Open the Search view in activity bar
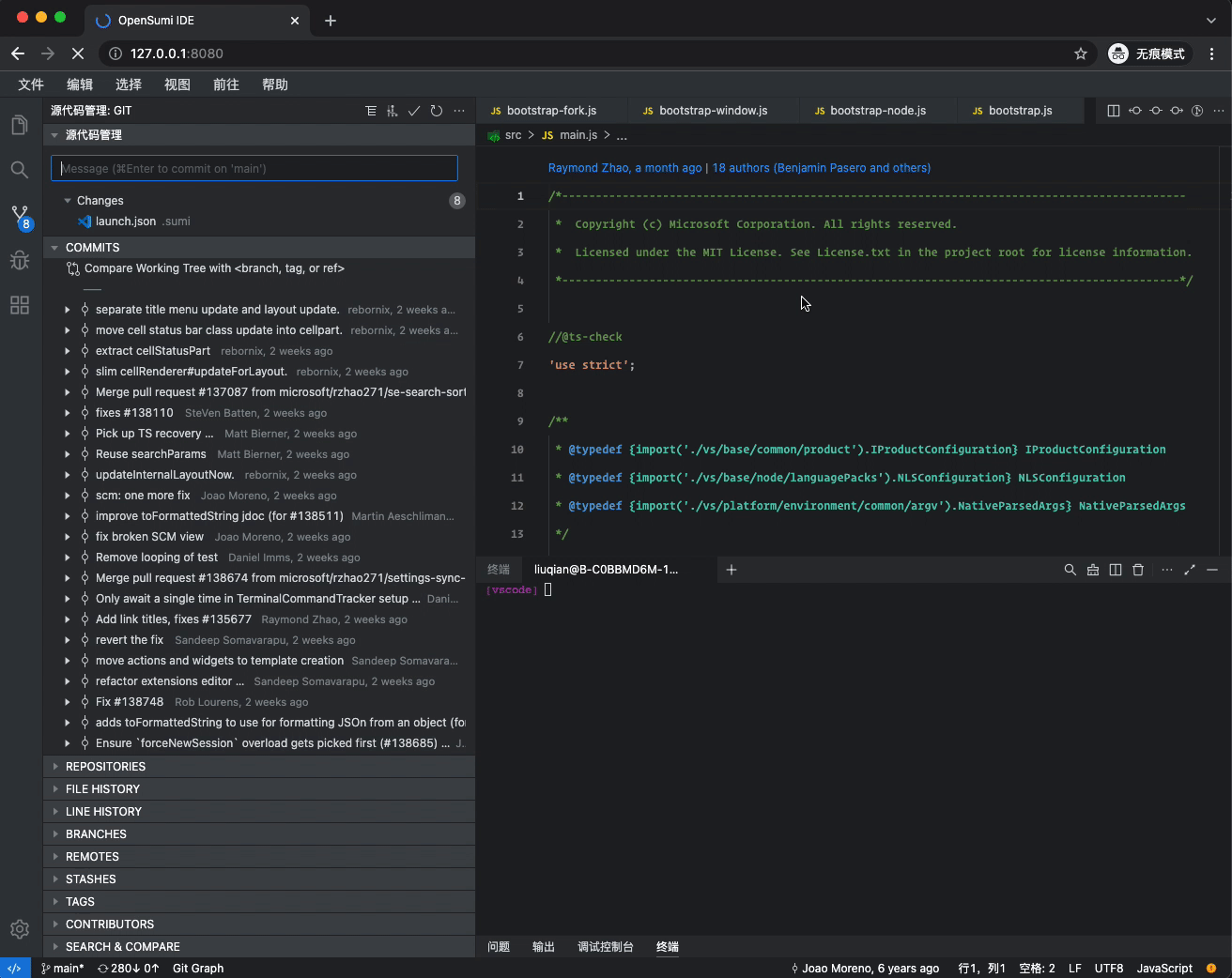Screen dimensions: 1232x978 [x=20, y=170]
